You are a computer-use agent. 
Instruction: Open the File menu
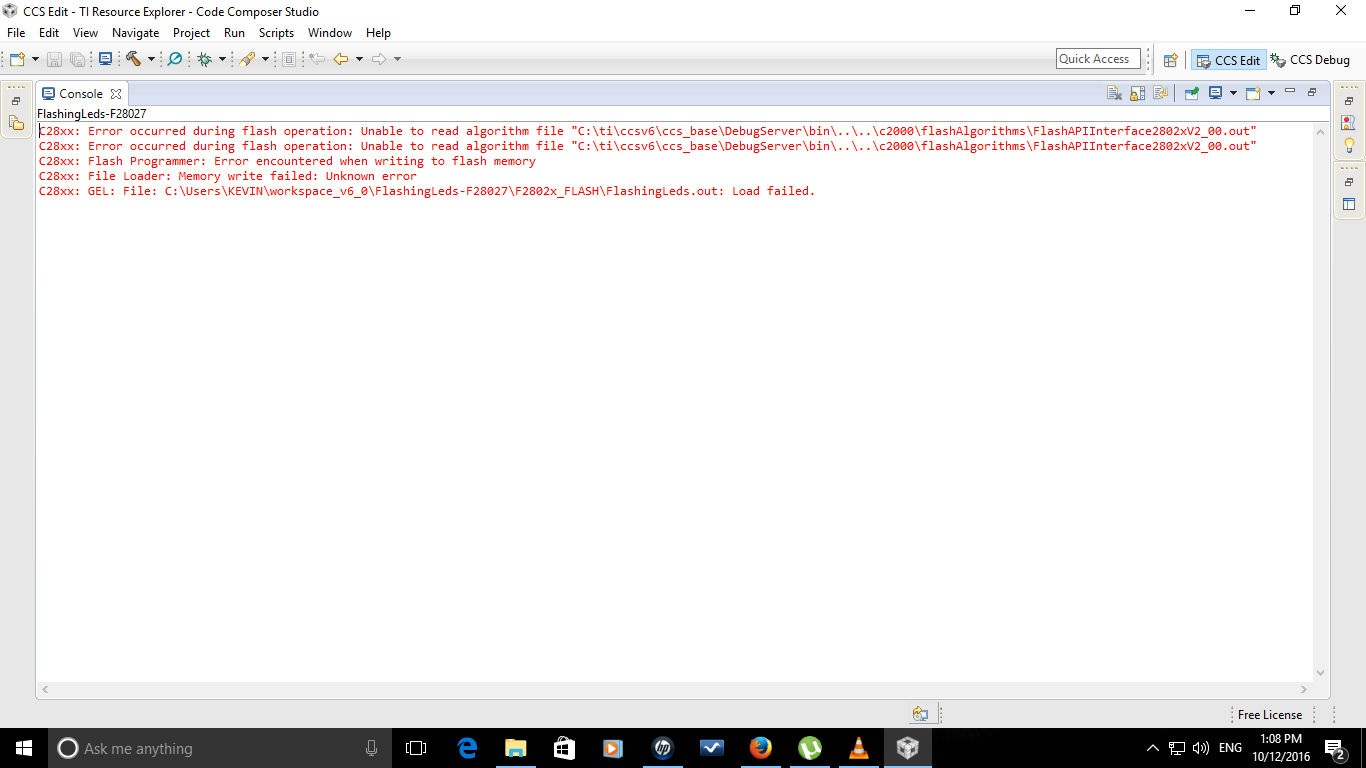(x=16, y=33)
